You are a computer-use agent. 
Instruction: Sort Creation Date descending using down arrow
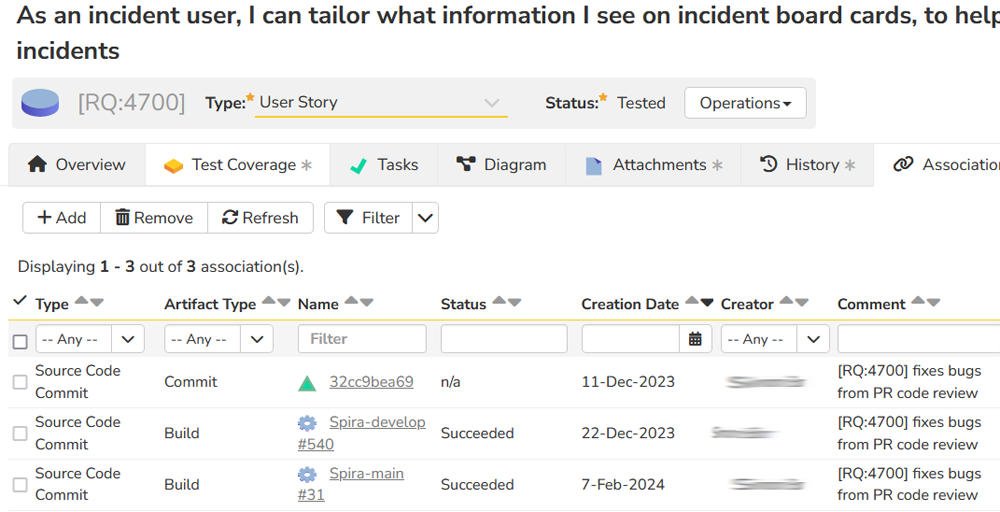coord(707,303)
